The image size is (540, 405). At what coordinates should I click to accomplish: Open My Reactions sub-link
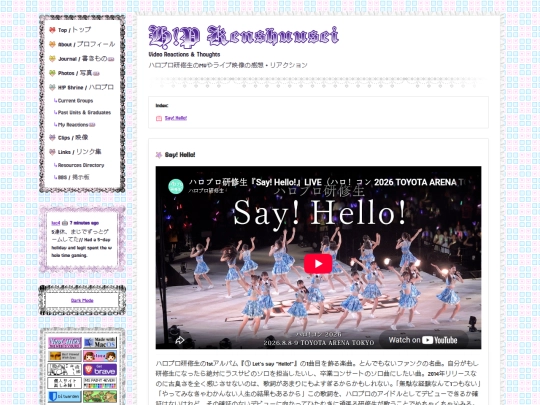point(74,125)
